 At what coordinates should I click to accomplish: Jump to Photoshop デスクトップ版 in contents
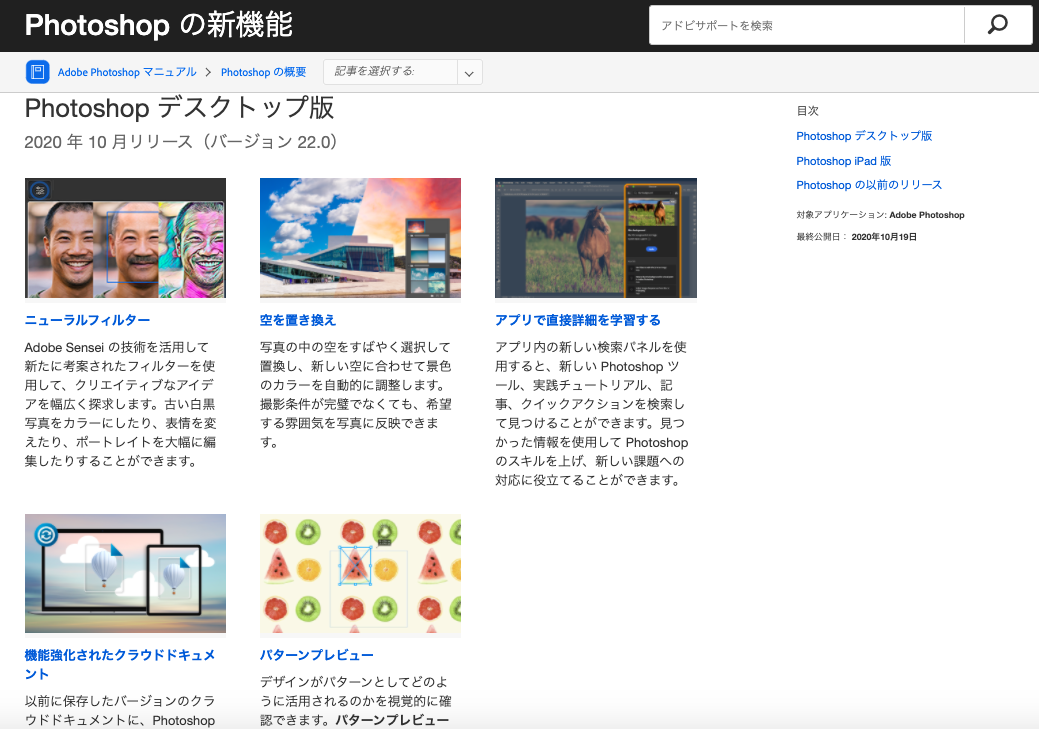(864, 136)
